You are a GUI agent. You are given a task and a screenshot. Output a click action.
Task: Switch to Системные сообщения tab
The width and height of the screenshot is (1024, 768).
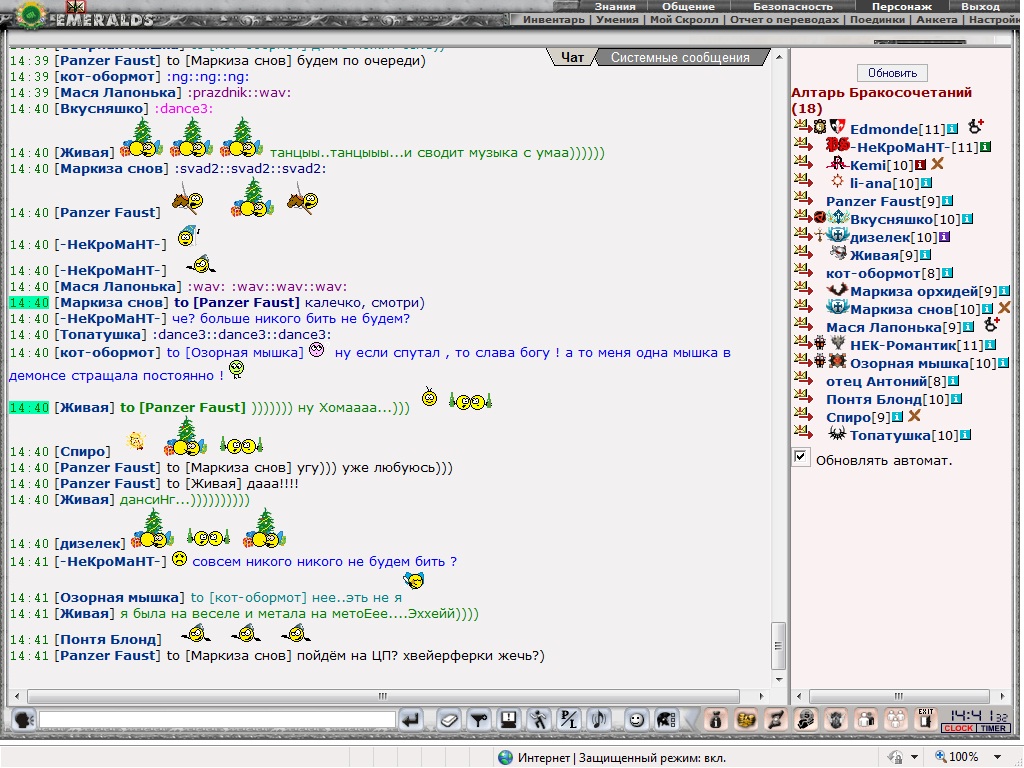pos(680,57)
